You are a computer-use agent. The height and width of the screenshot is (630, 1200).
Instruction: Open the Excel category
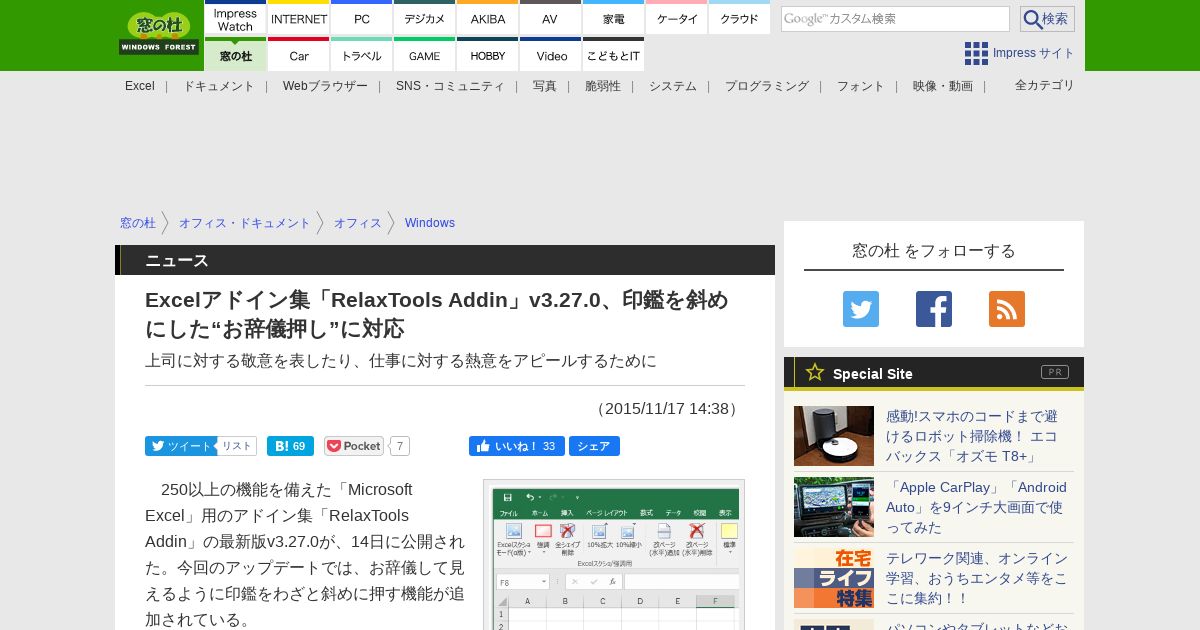point(140,86)
